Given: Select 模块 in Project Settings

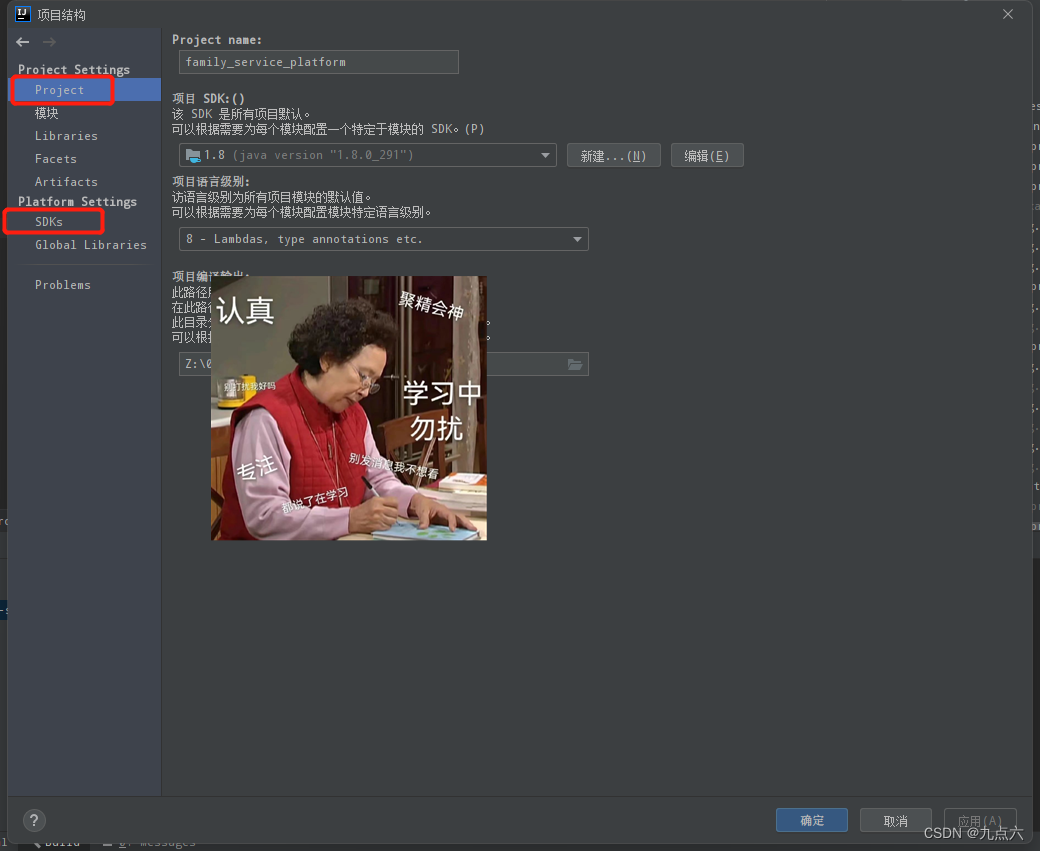Looking at the screenshot, I should (46, 112).
